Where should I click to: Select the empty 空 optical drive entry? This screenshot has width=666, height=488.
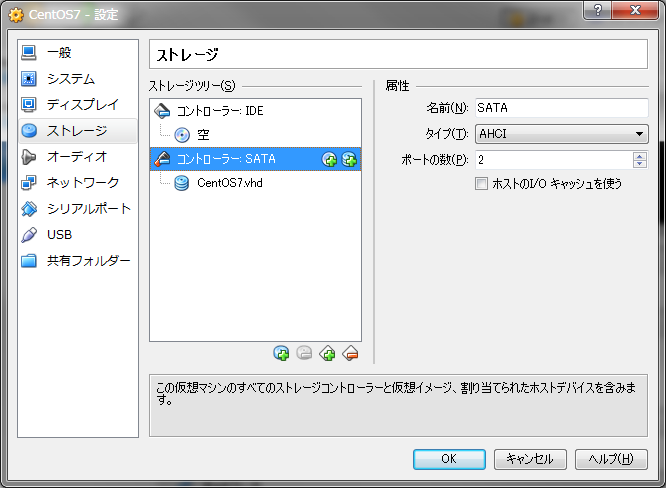[x=255, y=135]
